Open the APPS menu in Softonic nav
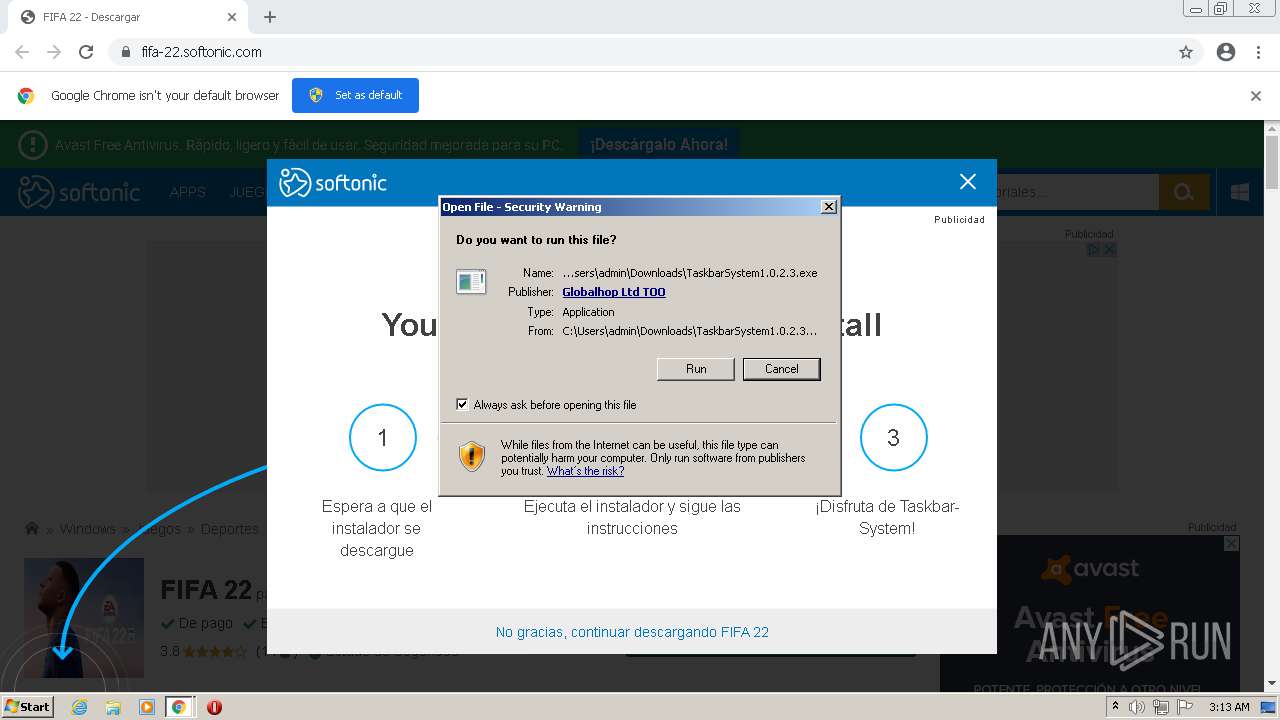Screen dimensions: 1280x720 [x=187, y=192]
